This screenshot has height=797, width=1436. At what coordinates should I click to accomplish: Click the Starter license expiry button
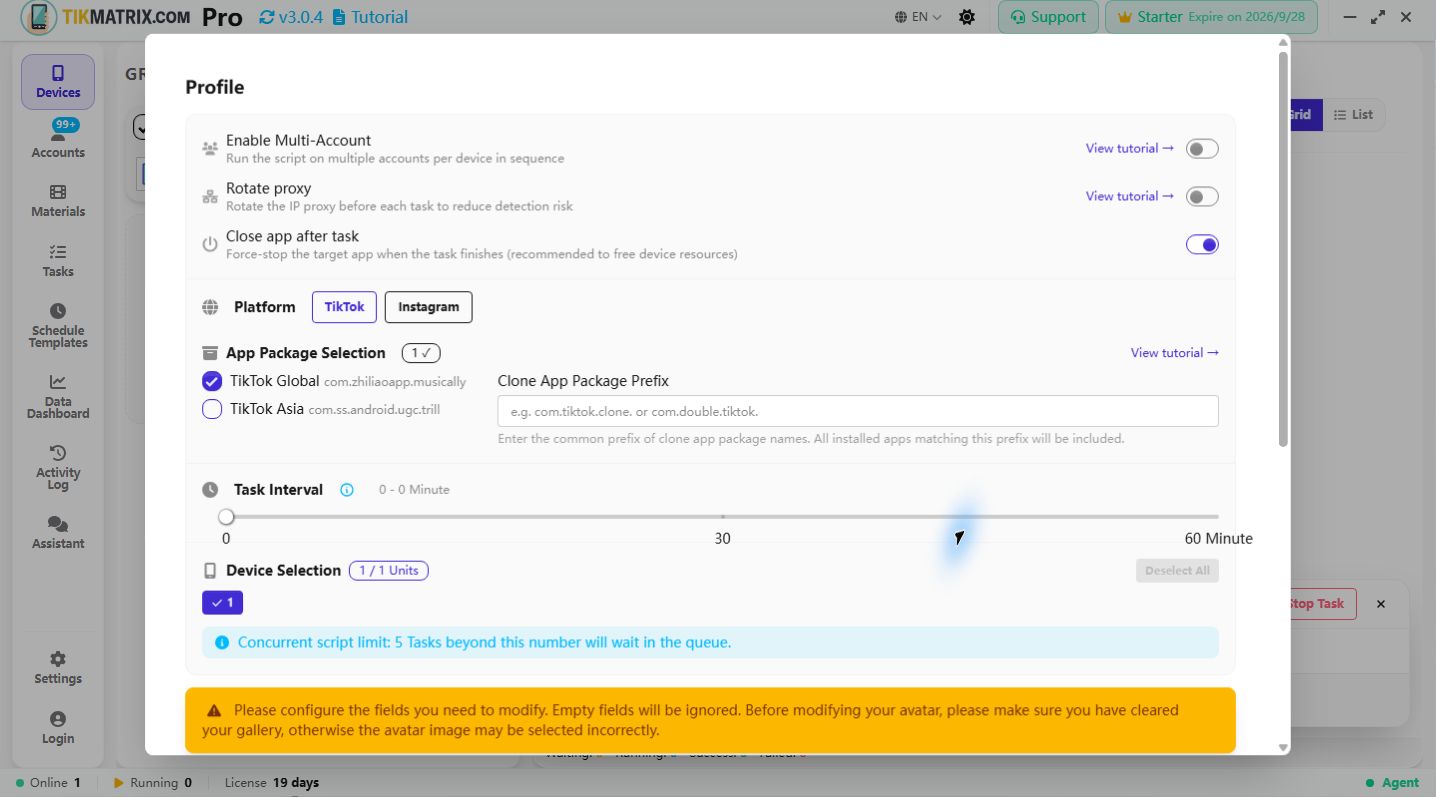[x=1211, y=17]
